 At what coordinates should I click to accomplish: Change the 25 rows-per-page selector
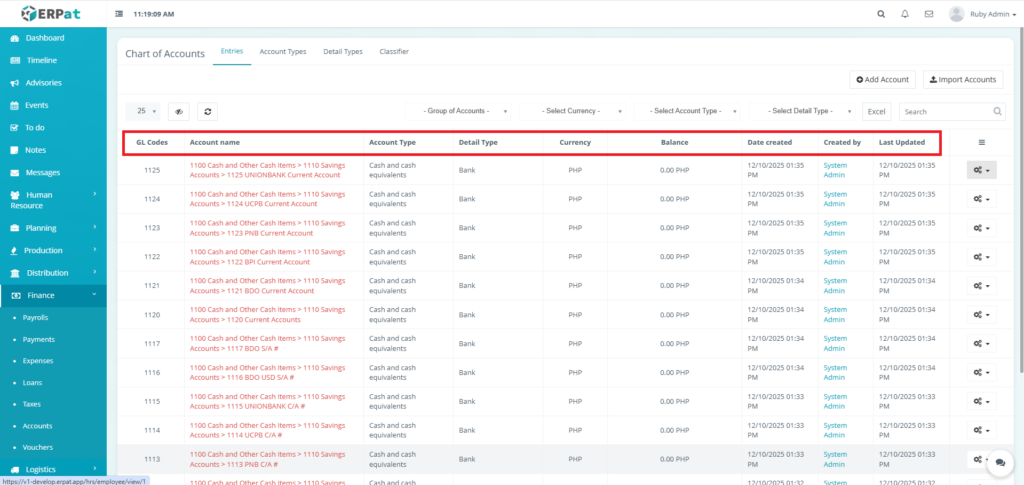point(142,112)
